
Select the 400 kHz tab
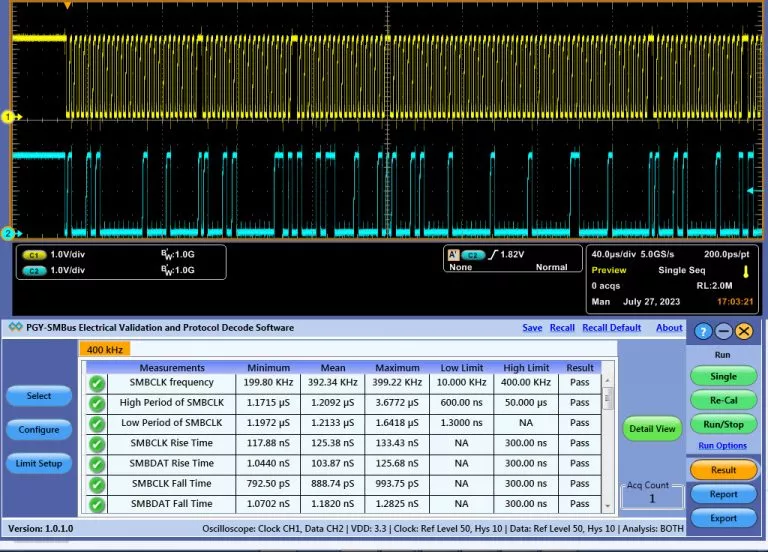pos(104,349)
